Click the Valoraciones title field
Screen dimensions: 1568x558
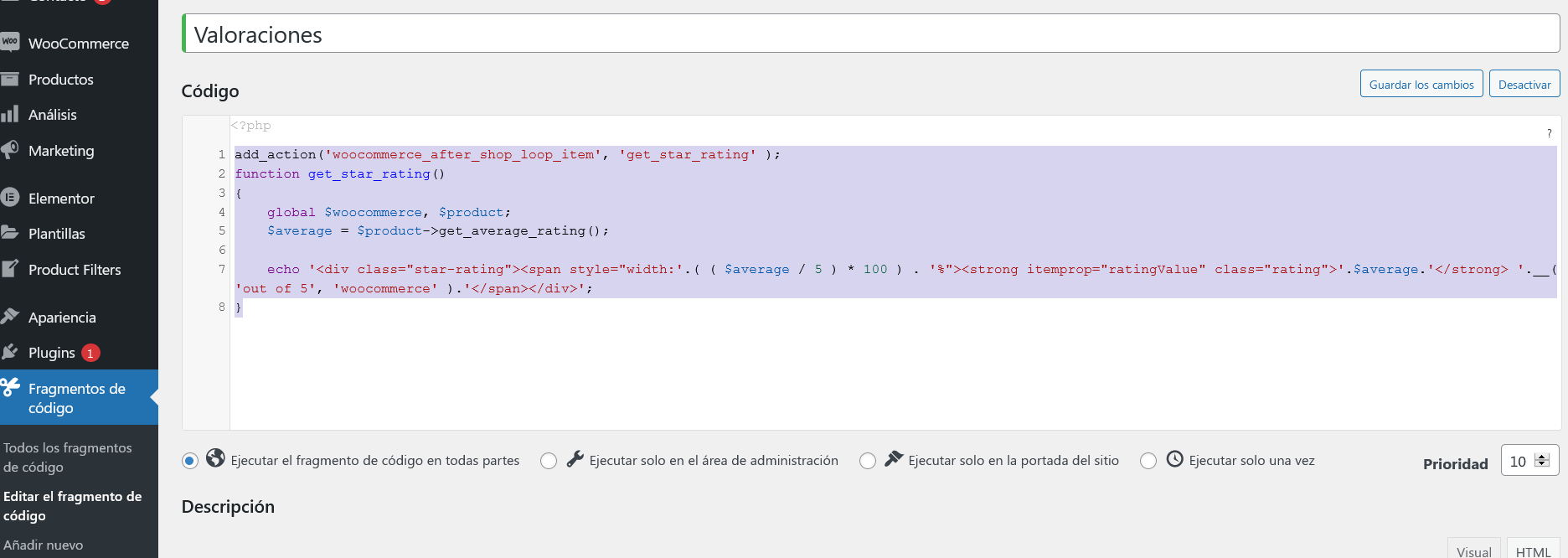point(871,34)
